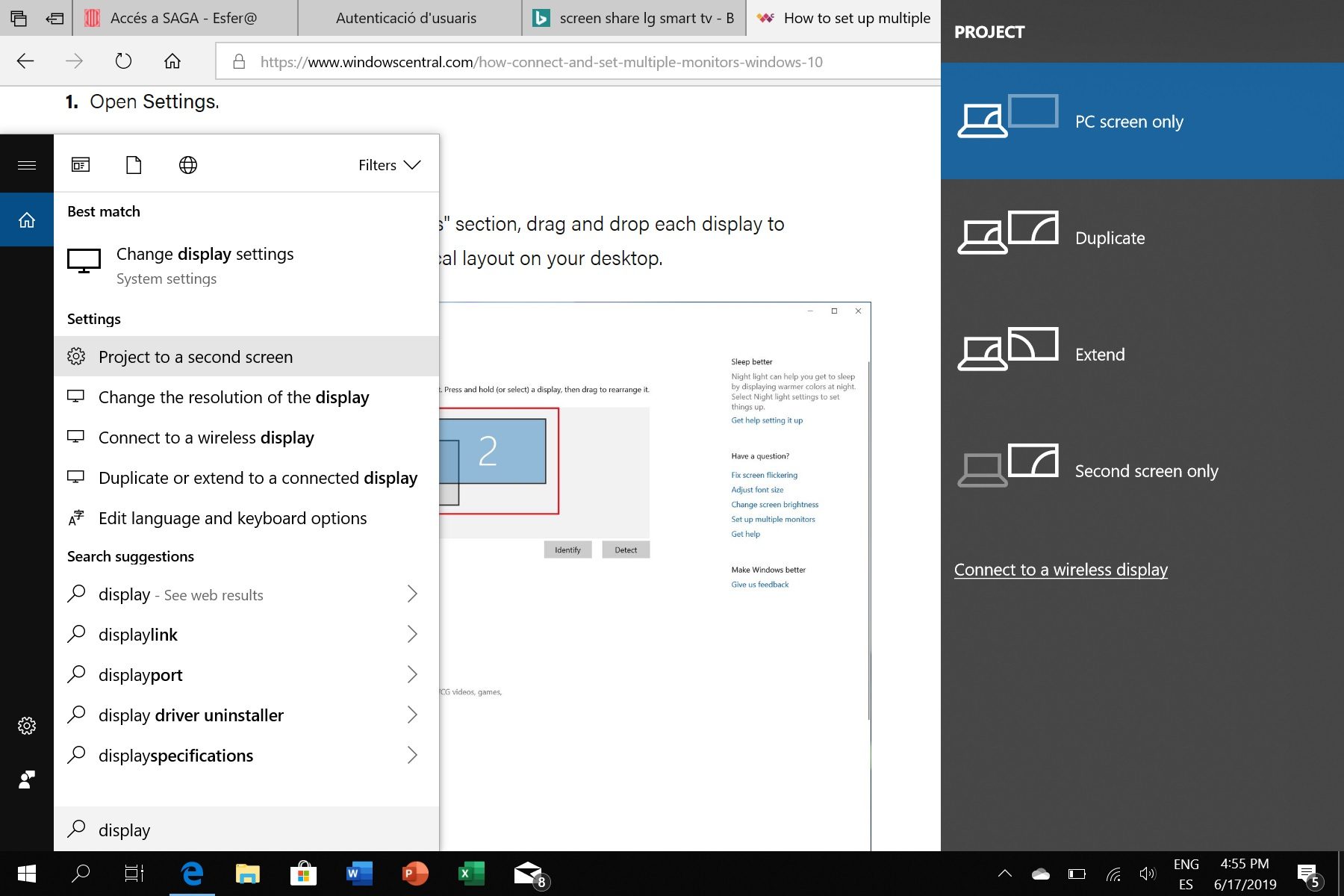Open Project to a second screen
1344x896 pixels.
click(196, 357)
